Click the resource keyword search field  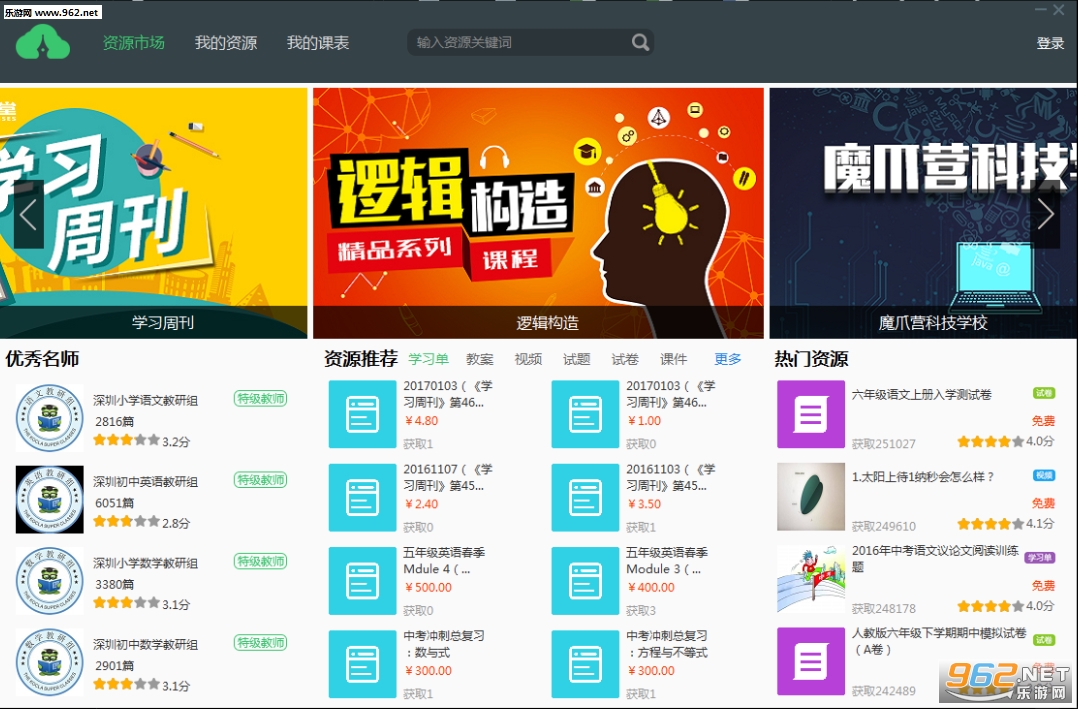tap(530, 43)
